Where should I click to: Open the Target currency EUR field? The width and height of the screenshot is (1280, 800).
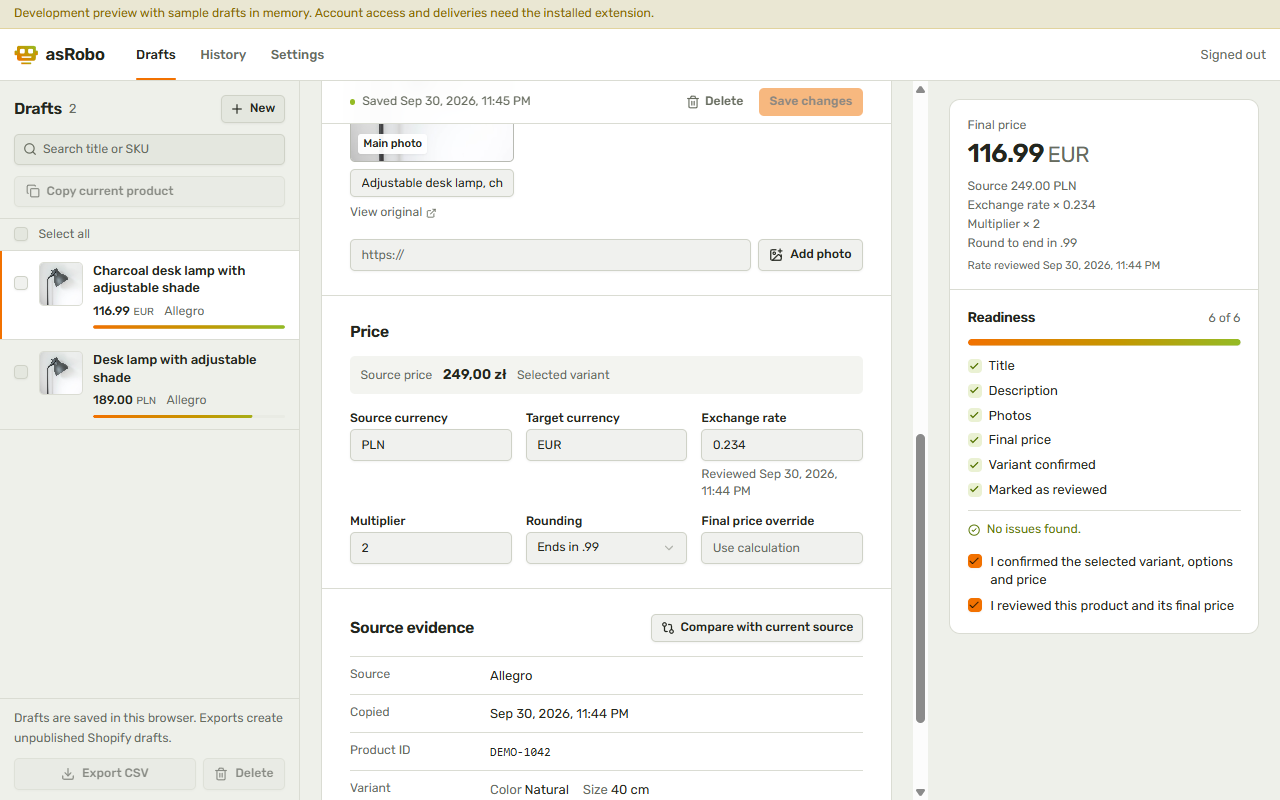point(606,445)
